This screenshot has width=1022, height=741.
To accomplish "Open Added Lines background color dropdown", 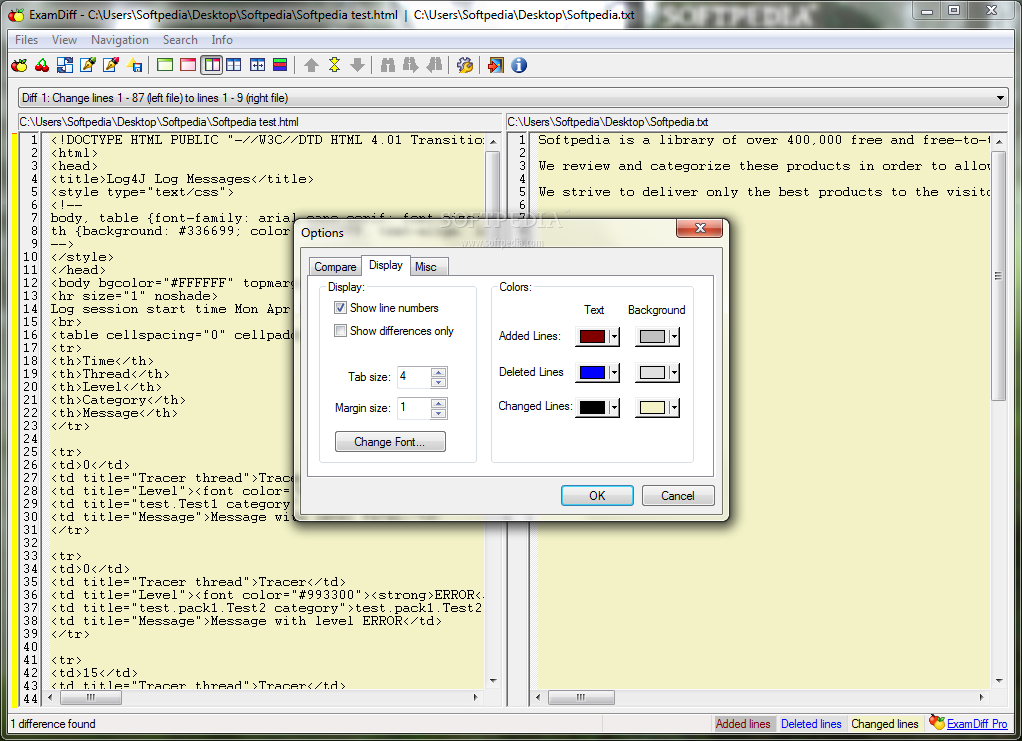I will [674, 337].
